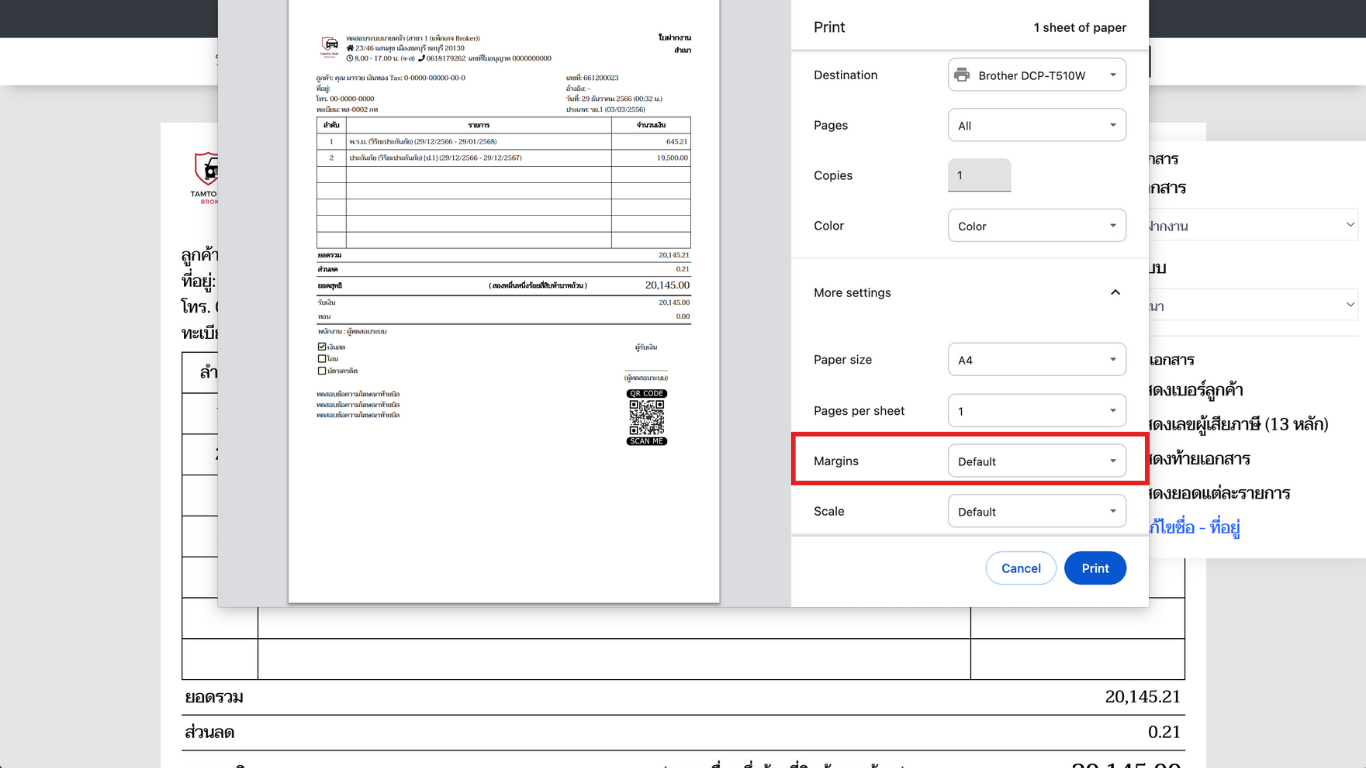This screenshot has height=768, width=1366.
Task: Click the blue edit name-address link in background
Action: coord(1195,527)
